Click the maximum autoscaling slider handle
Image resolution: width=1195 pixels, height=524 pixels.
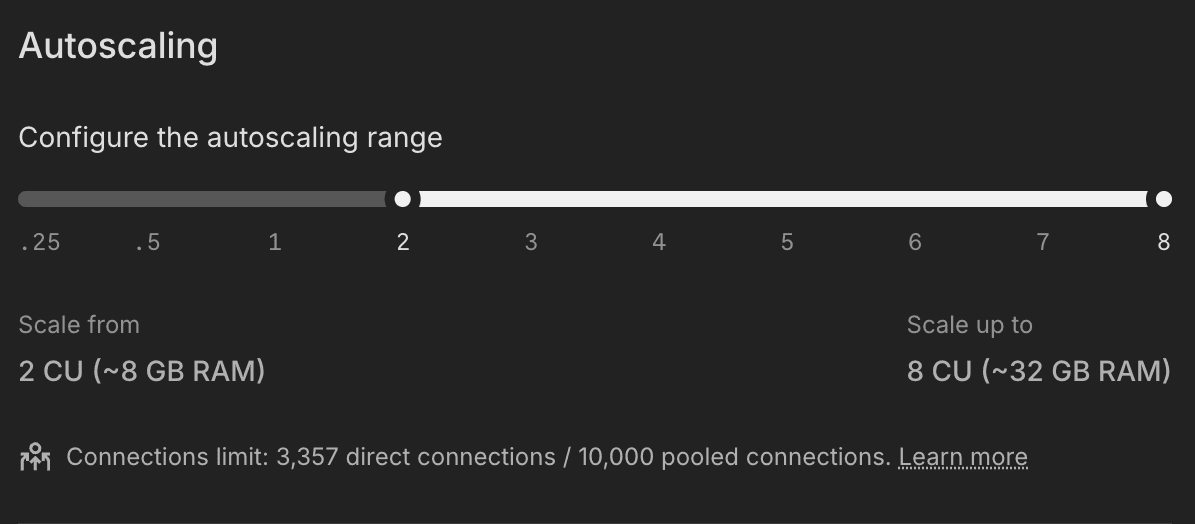point(1163,199)
